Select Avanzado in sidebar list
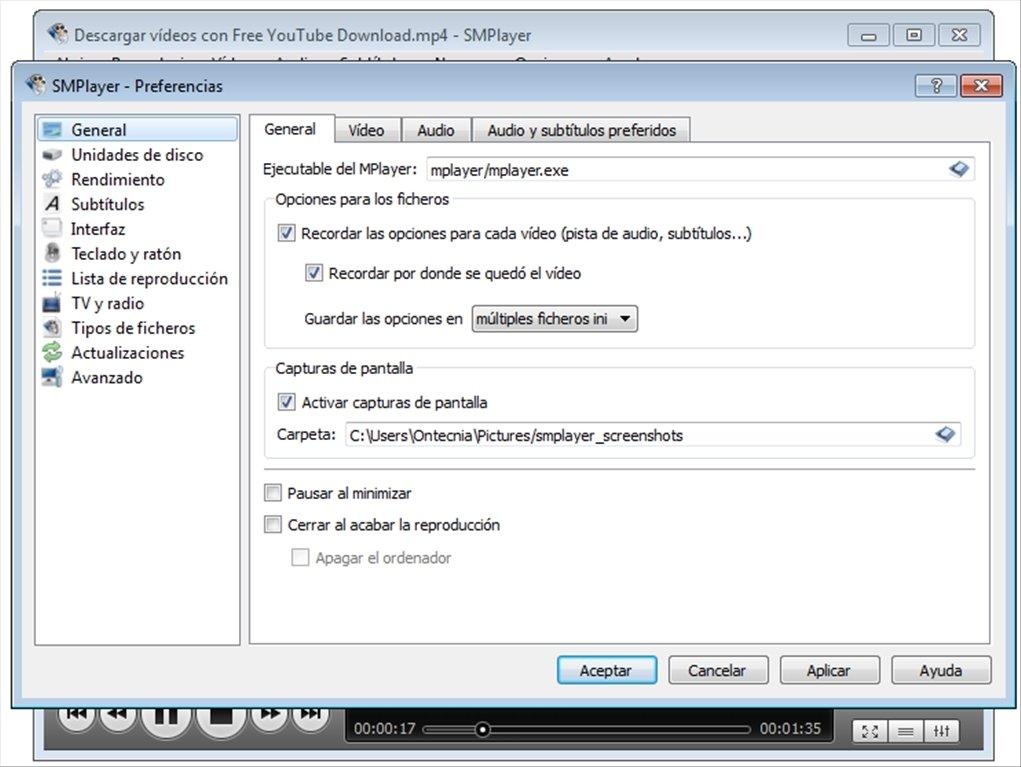The image size is (1021, 767). click(x=137, y=377)
